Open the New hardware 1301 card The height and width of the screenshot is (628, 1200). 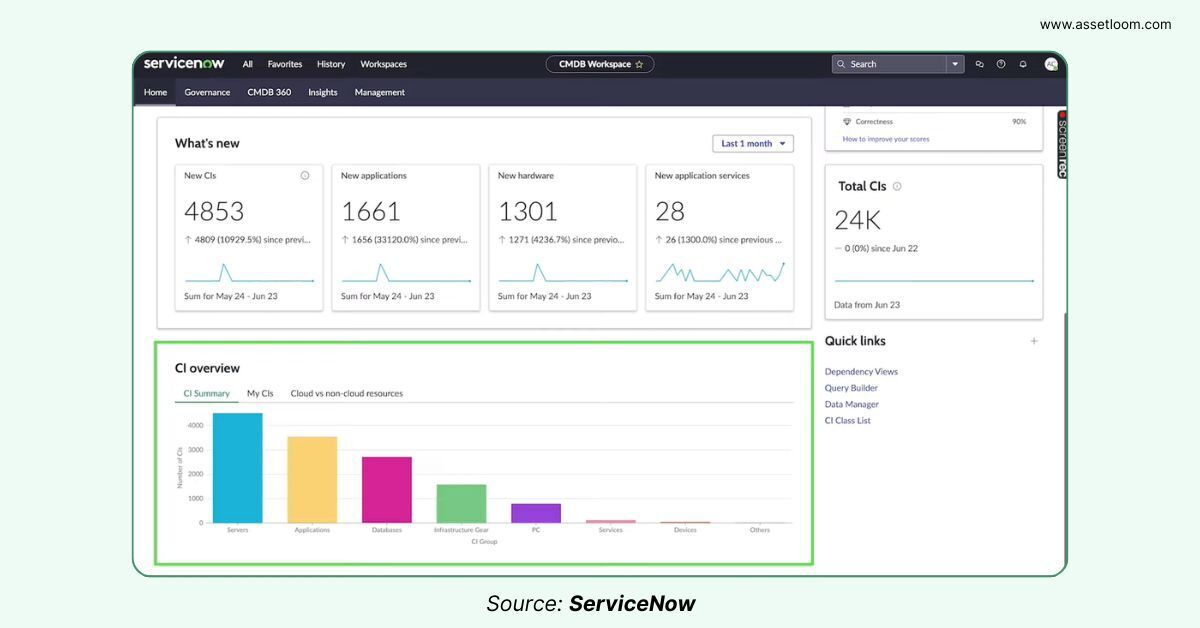[563, 238]
